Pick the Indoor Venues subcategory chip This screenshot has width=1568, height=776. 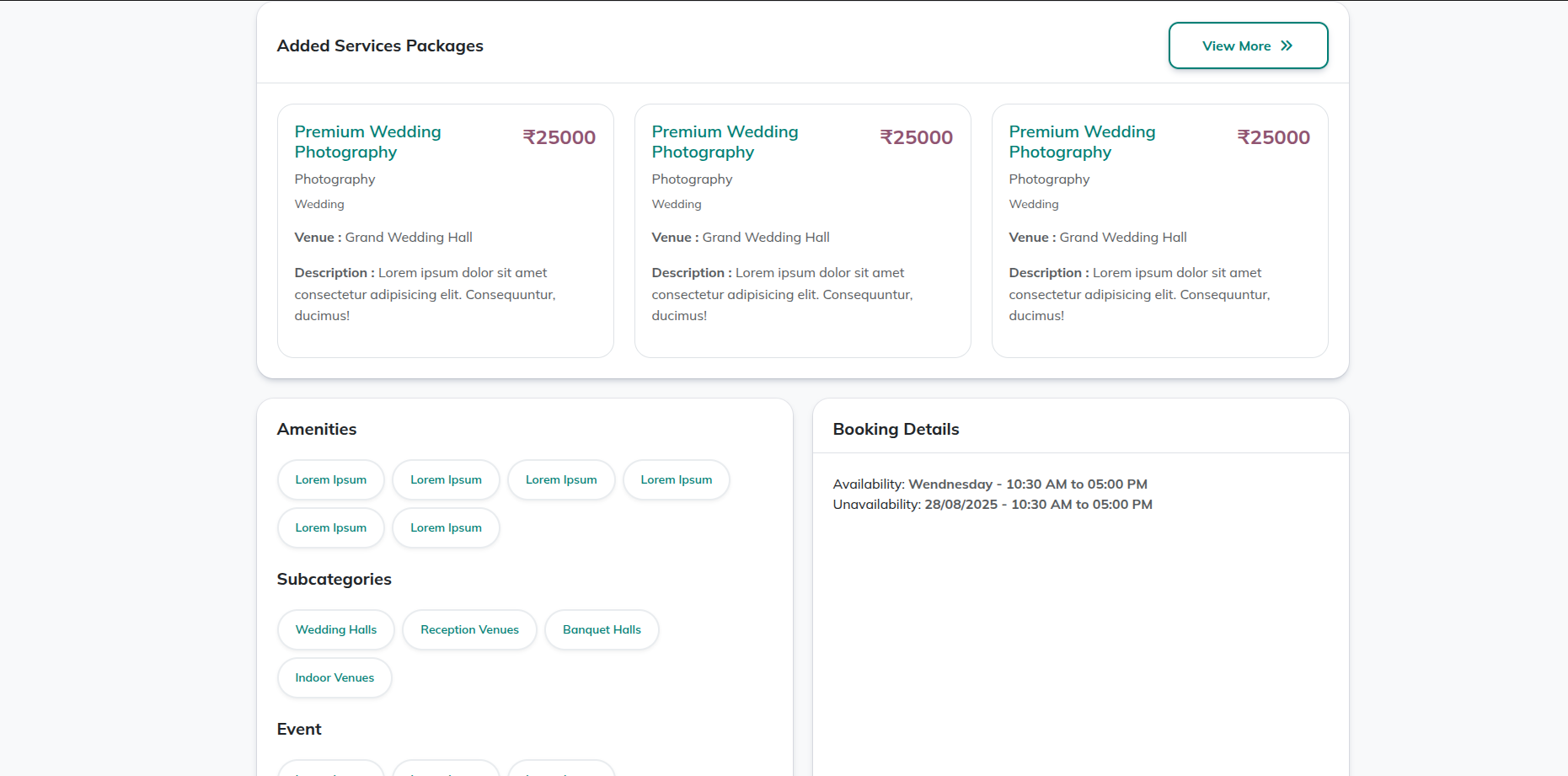point(334,677)
